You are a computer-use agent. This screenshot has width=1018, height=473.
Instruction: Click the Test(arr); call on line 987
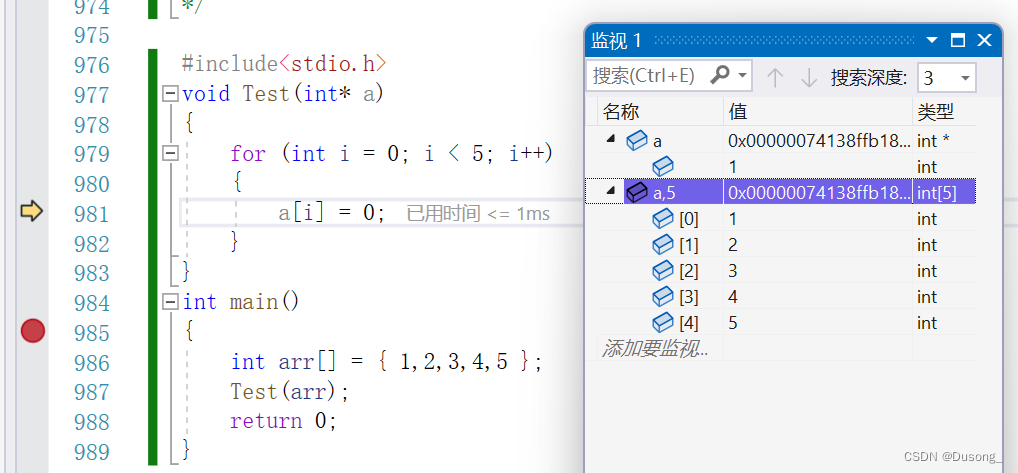tap(290, 391)
